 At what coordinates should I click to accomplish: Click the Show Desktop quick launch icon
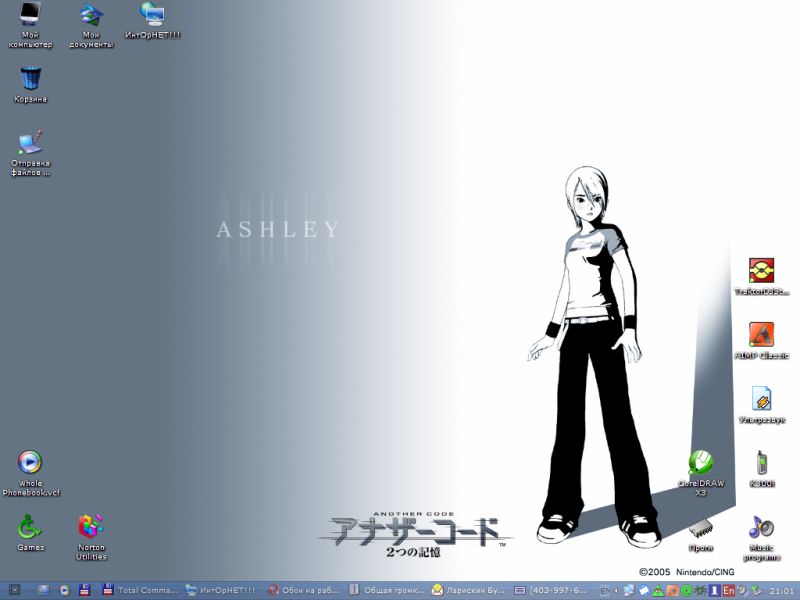pos(44,590)
